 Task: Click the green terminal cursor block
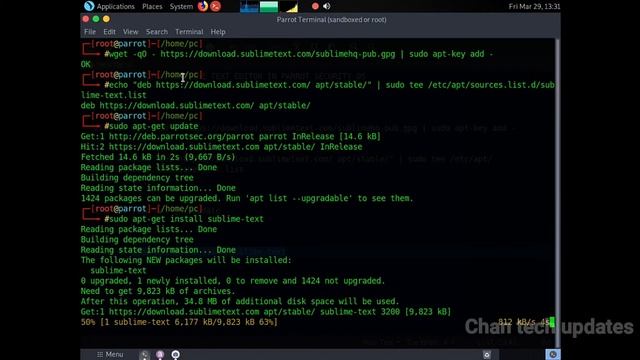pos(552,322)
